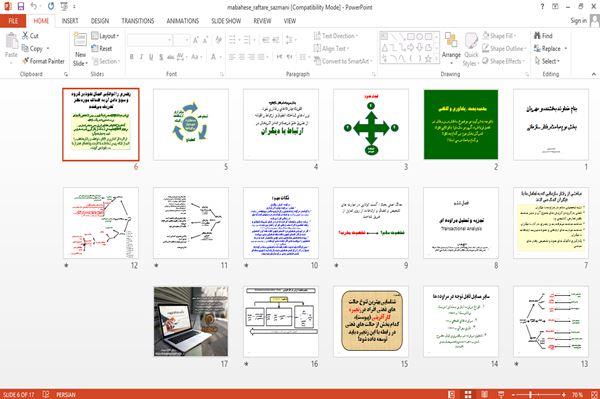Screen dimensions: 600x399
Task: Switch to SLIDE SHOW tab
Action: pos(226,21)
